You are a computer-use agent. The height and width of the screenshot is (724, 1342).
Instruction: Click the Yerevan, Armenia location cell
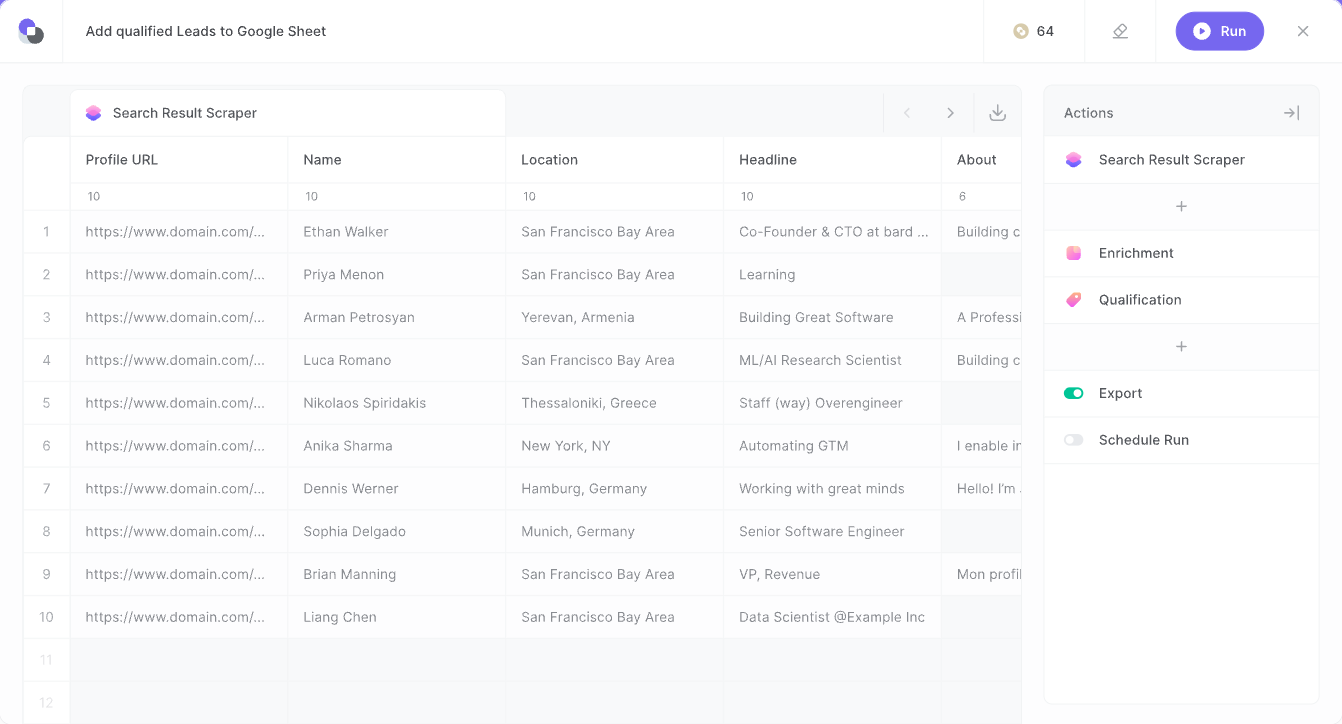point(615,318)
